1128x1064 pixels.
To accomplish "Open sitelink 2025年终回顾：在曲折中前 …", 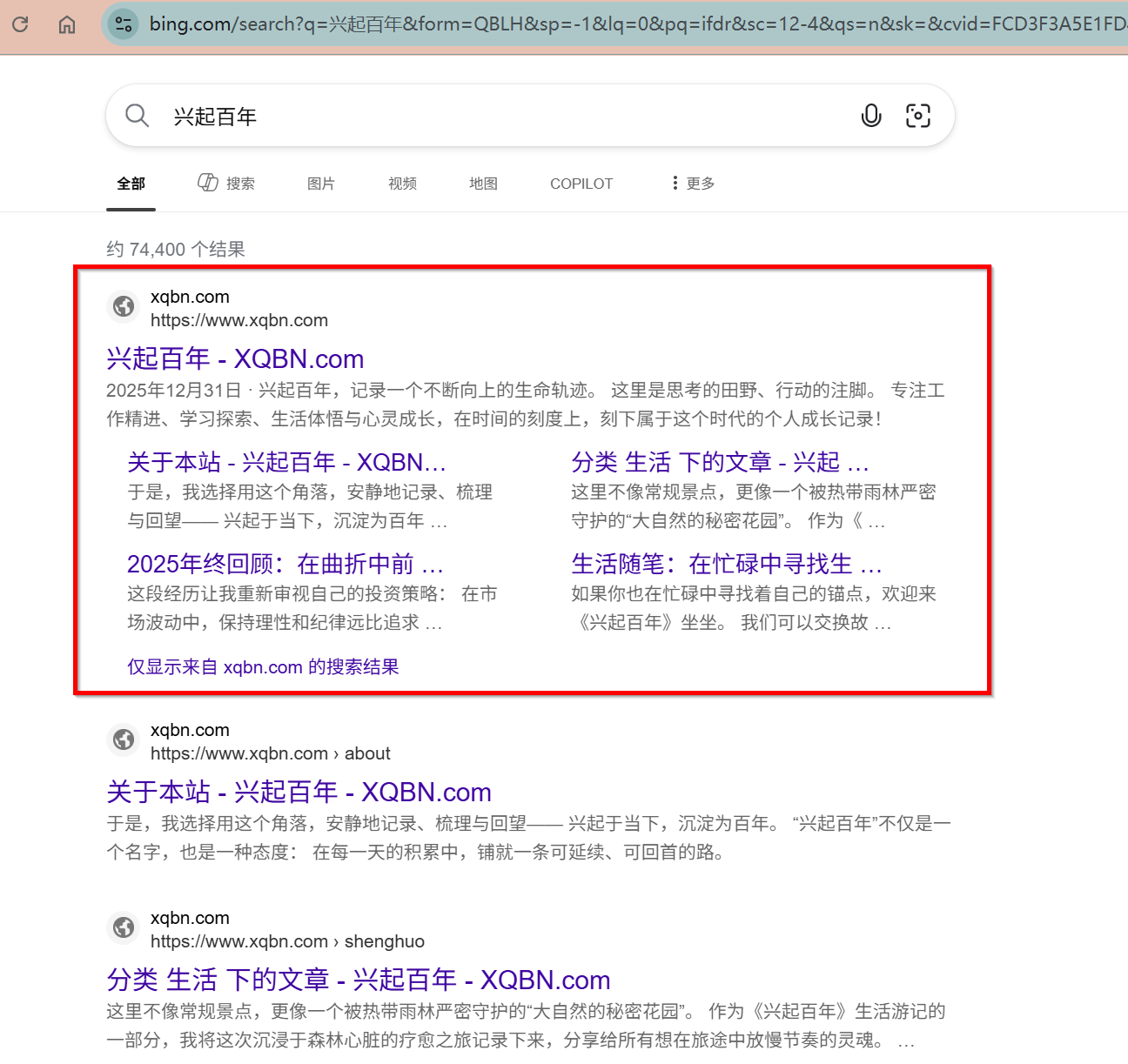I will coord(285,564).
